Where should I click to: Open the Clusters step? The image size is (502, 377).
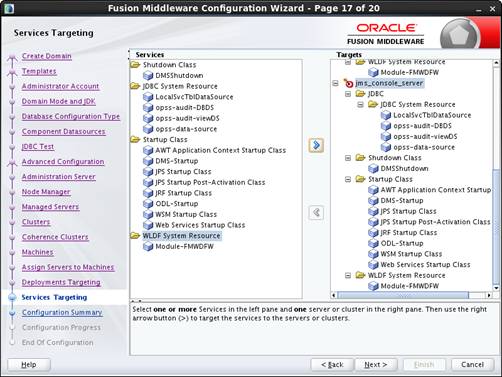pyautogui.click(x=36, y=222)
